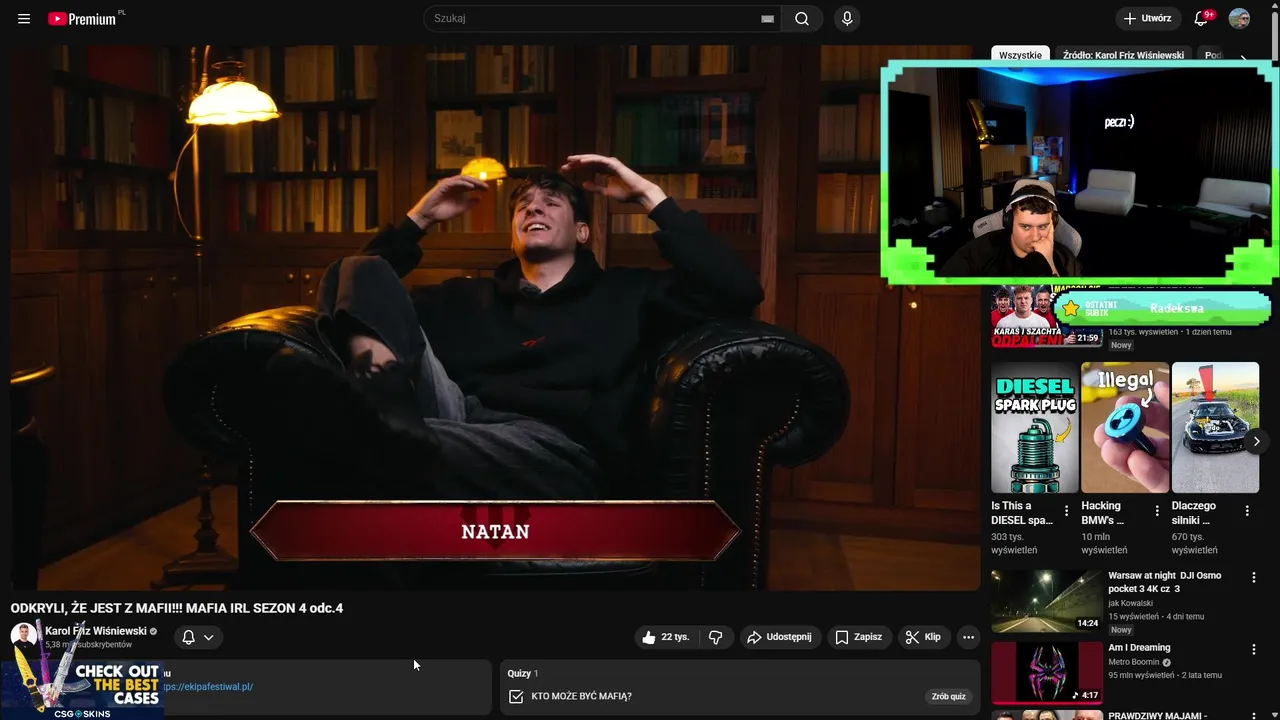Open the on-screen keyboard in search bar
The height and width of the screenshot is (720, 1280).
768,19
